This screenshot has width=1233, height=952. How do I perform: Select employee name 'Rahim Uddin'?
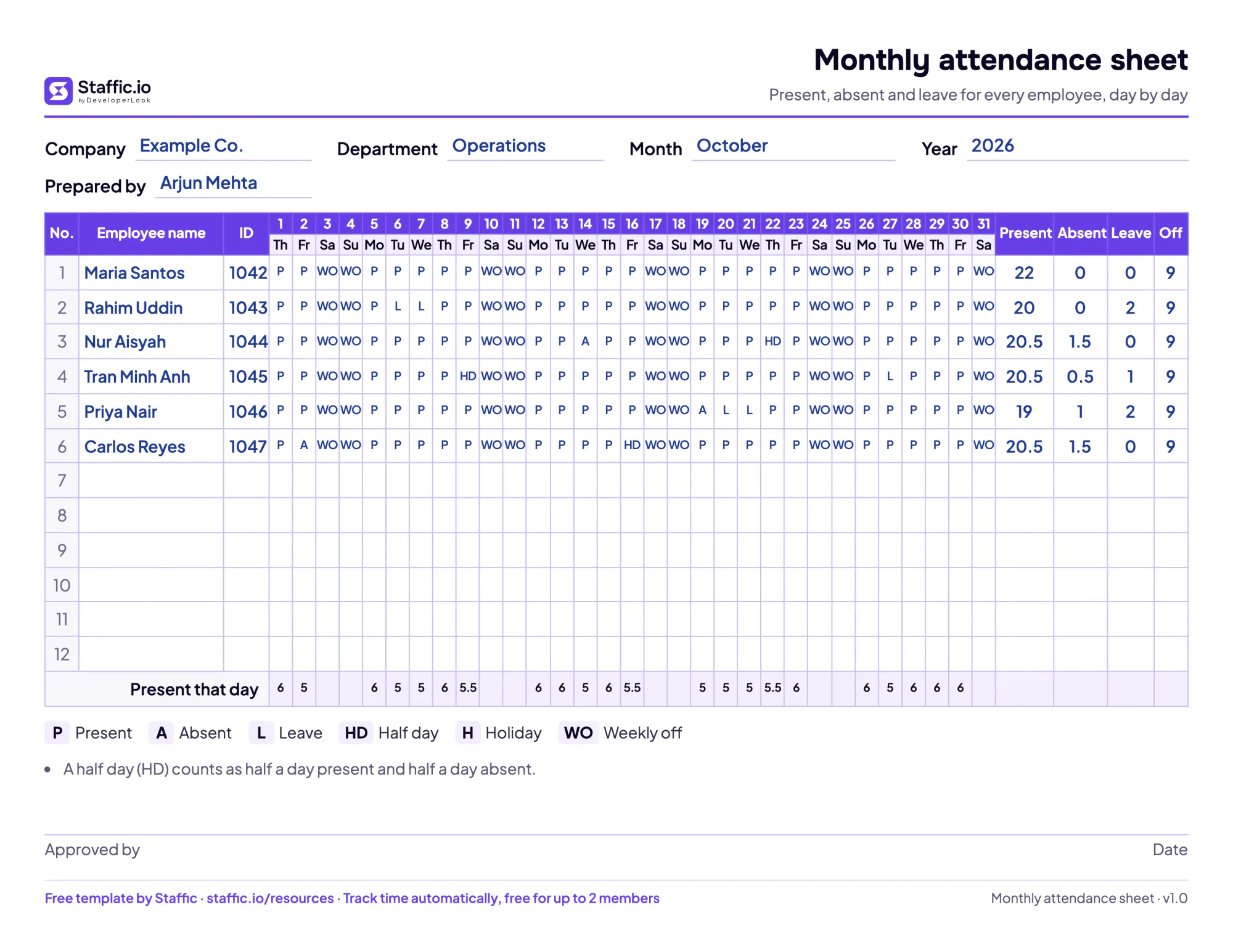(x=133, y=308)
